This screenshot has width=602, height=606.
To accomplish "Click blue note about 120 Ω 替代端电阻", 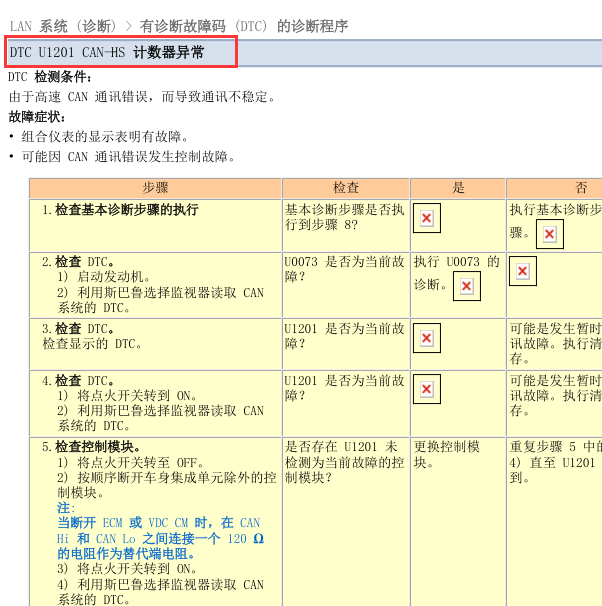I will coord(161,538).
